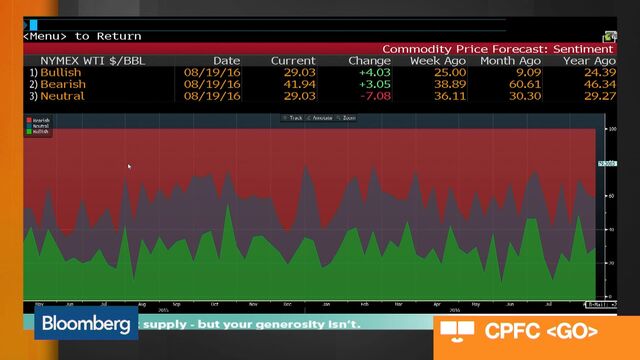Viewport: 640px width, 360px height.
Task: Click the y-axis 100 tick label
Action: (612, 129)
